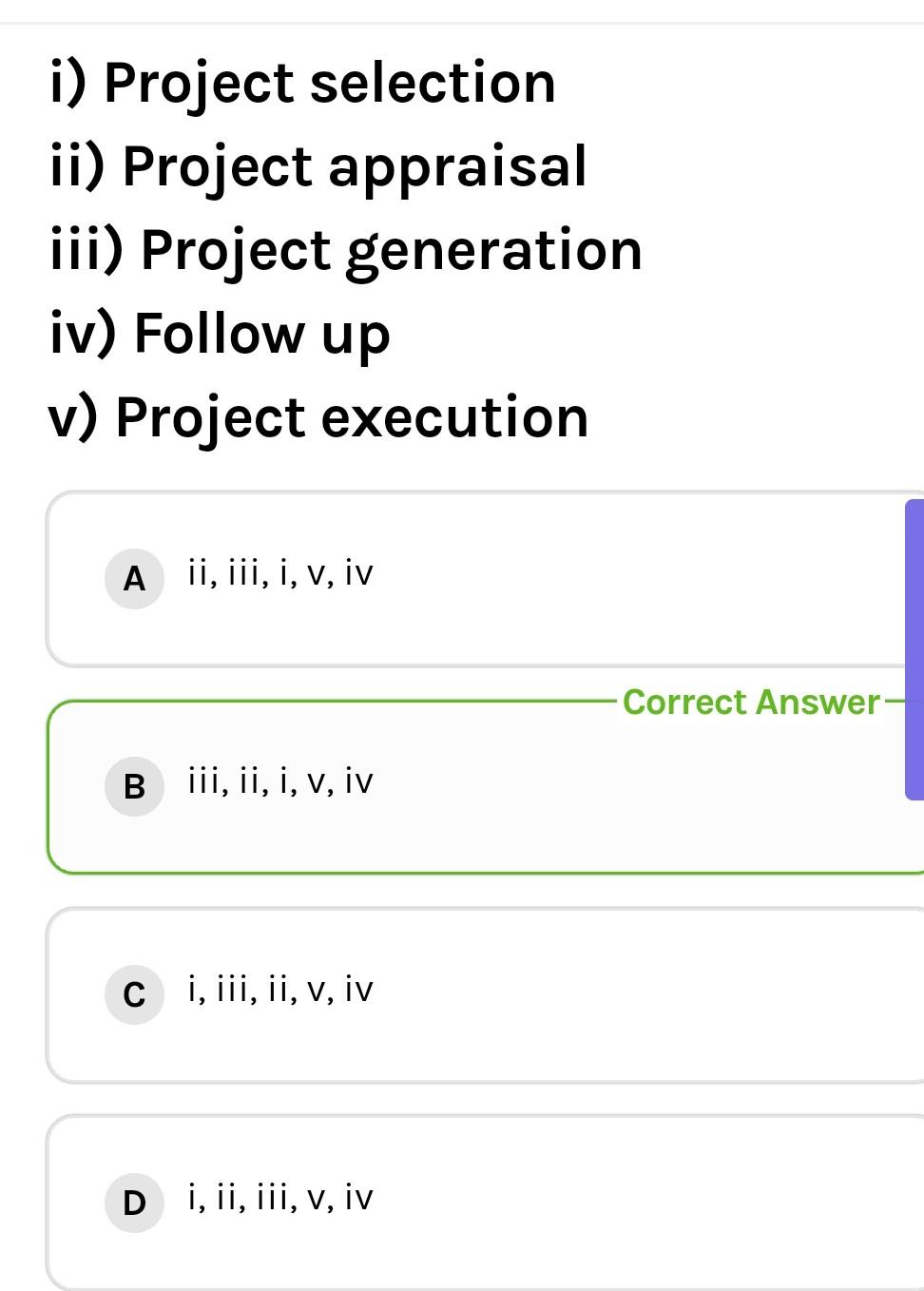Click the "ii) Project appraisal" statement

(x=318, y=166)
